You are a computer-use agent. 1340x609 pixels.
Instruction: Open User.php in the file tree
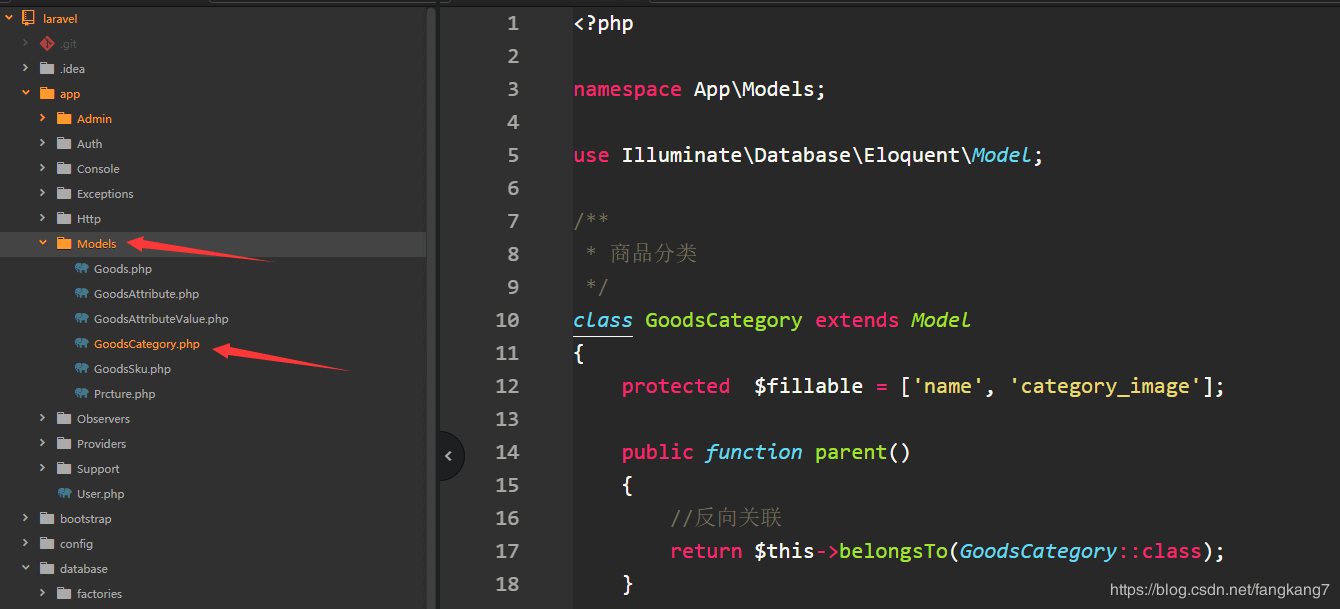click(100, 494)
